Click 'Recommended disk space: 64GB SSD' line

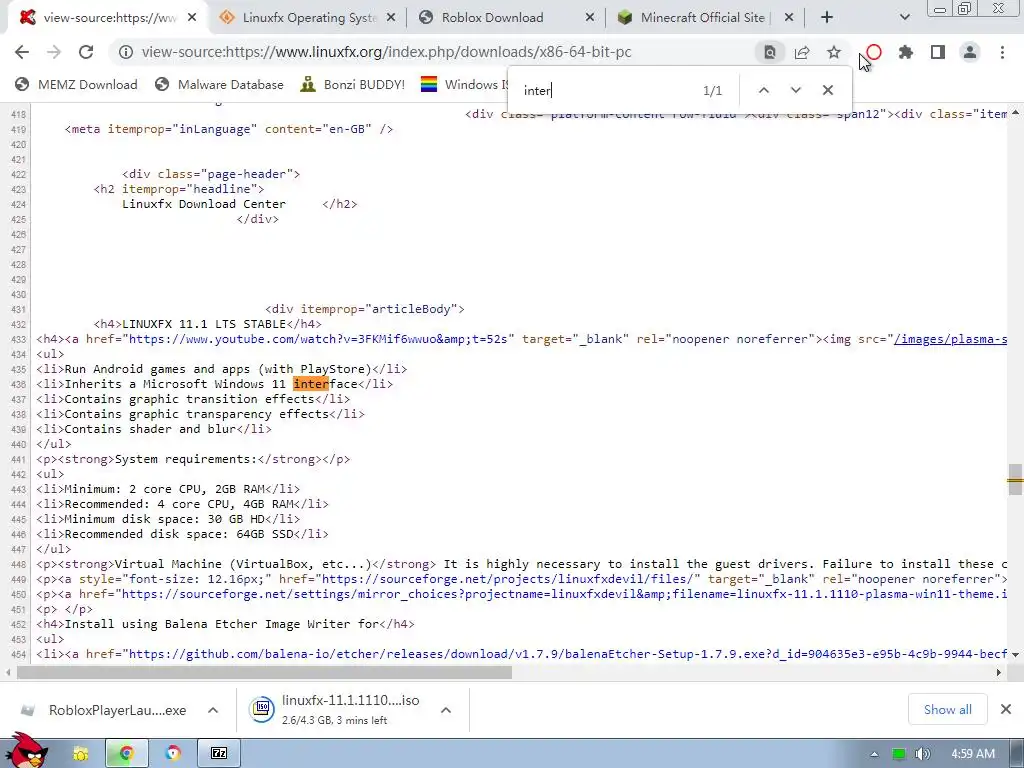pyautogui.click(x=182, y=534)
